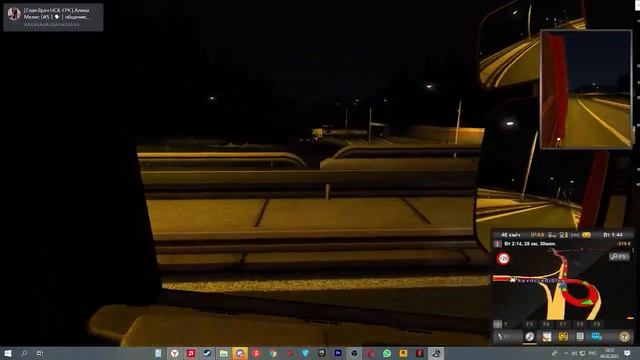
Task: Click the voice chat user overlay top-left
Action: tap(53, 17)
